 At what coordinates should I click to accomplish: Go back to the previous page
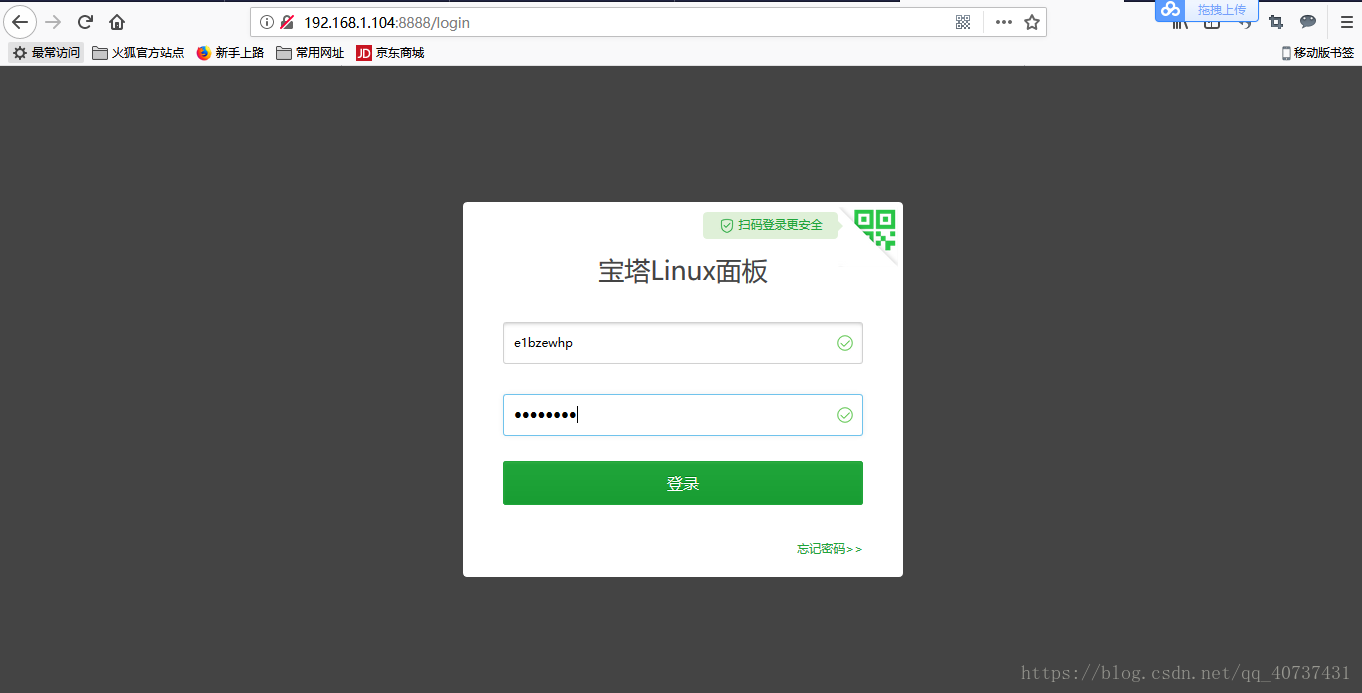pyautogui.click(x=20, y=22)
